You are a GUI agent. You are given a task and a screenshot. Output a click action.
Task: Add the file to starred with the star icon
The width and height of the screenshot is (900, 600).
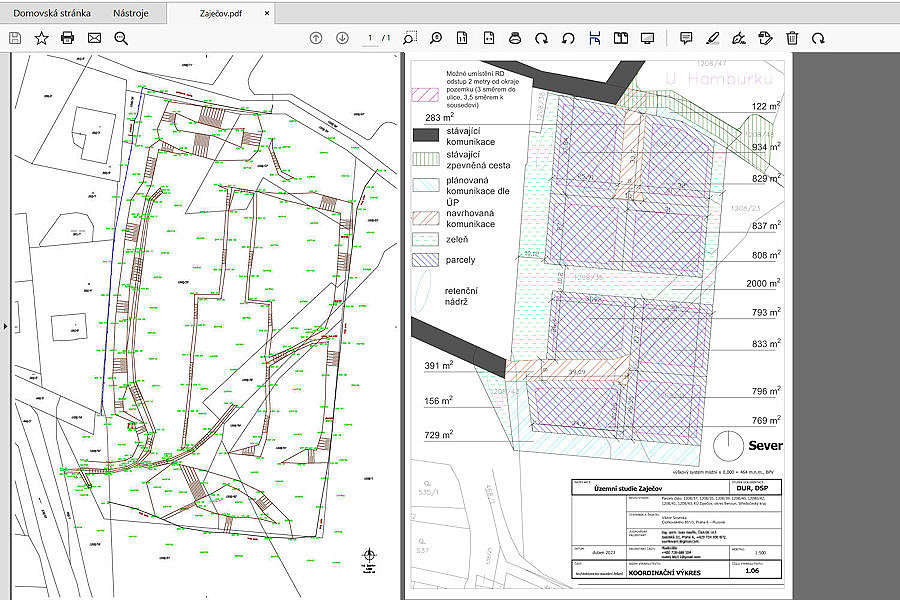(x=41, y=38)
